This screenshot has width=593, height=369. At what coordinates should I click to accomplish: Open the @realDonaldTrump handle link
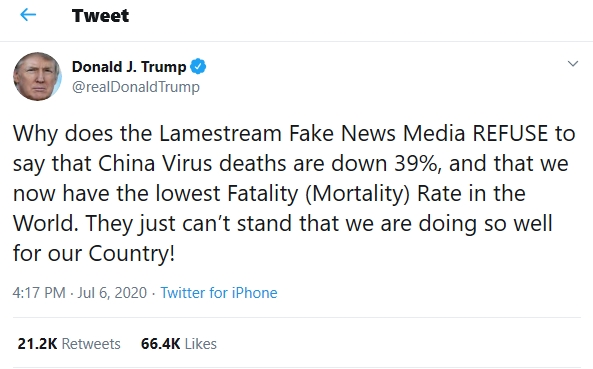136,87
